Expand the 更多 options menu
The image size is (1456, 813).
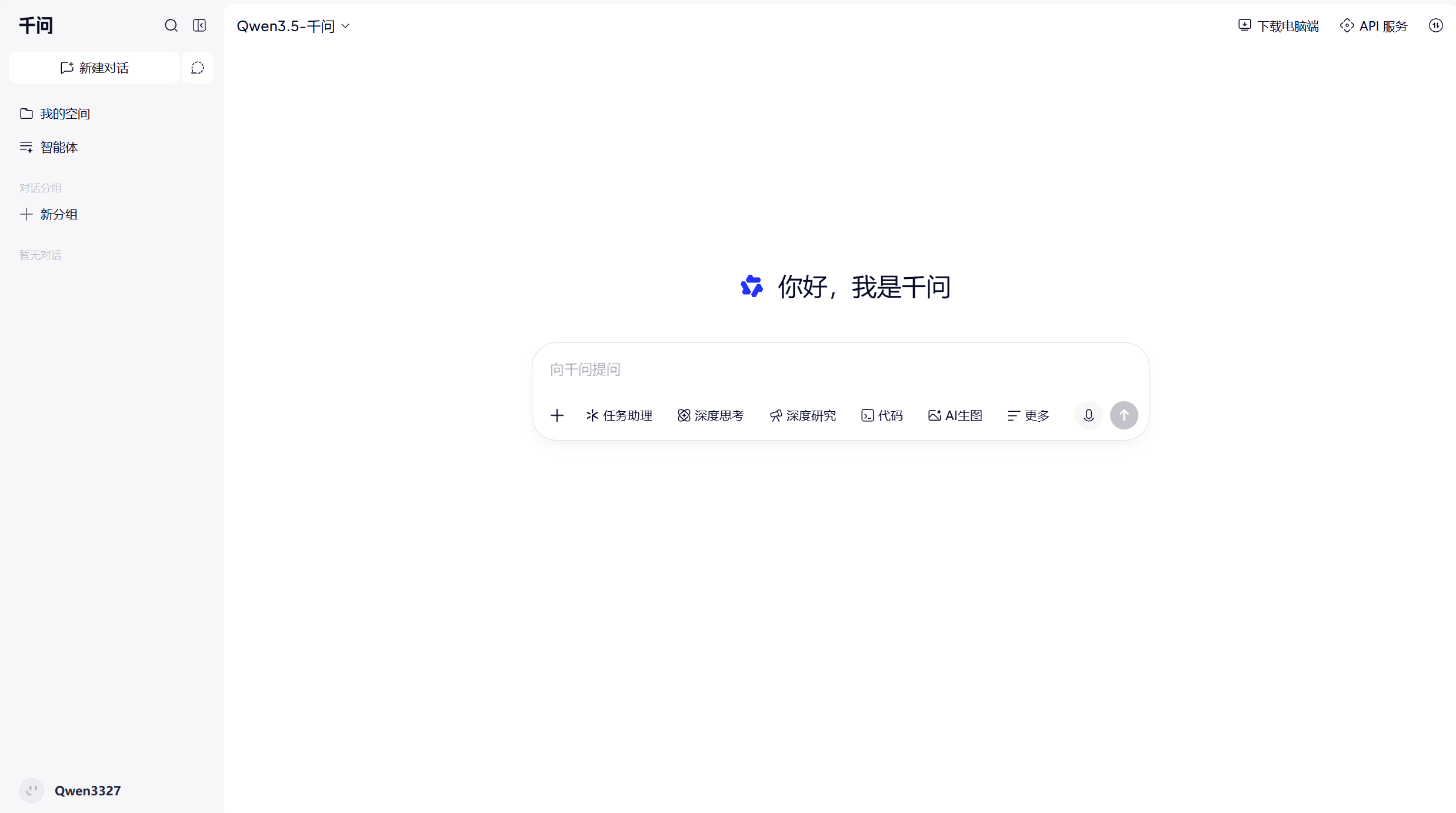point(1028,415)
